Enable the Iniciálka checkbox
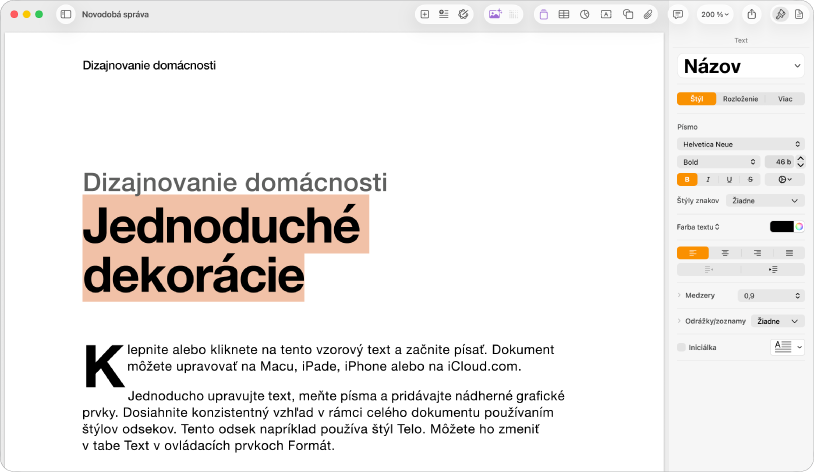 pos(681,347)
